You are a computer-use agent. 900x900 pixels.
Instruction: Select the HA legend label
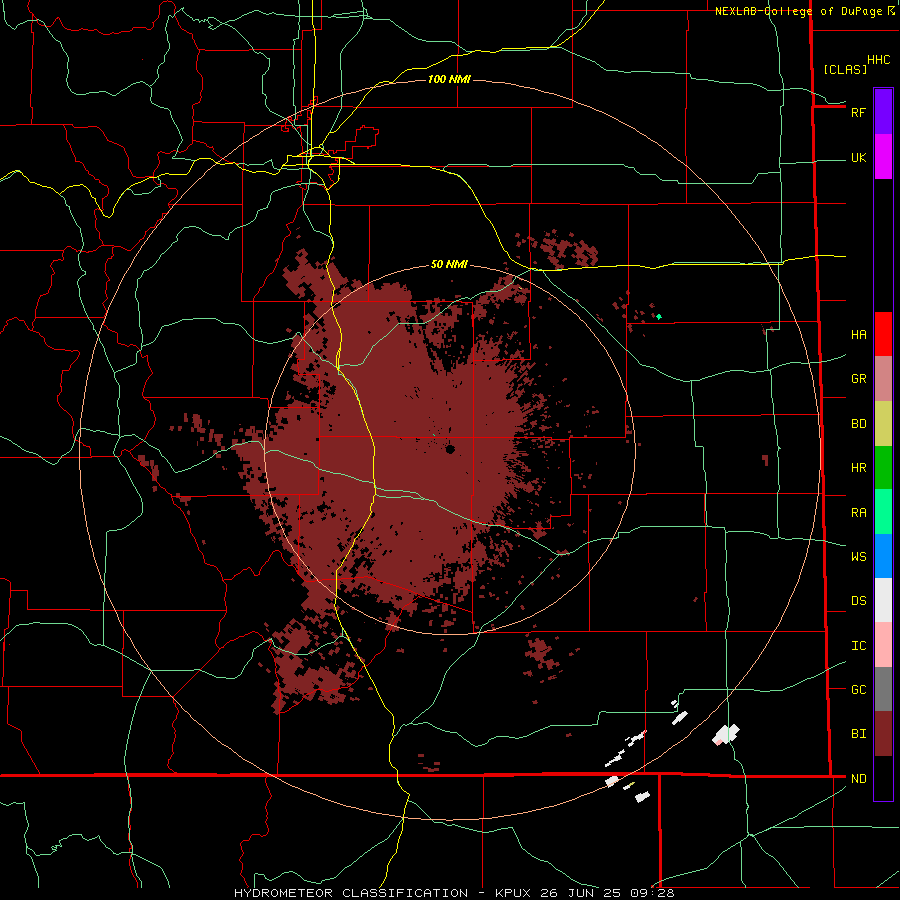pyautogui.click(x=858, y=335)
